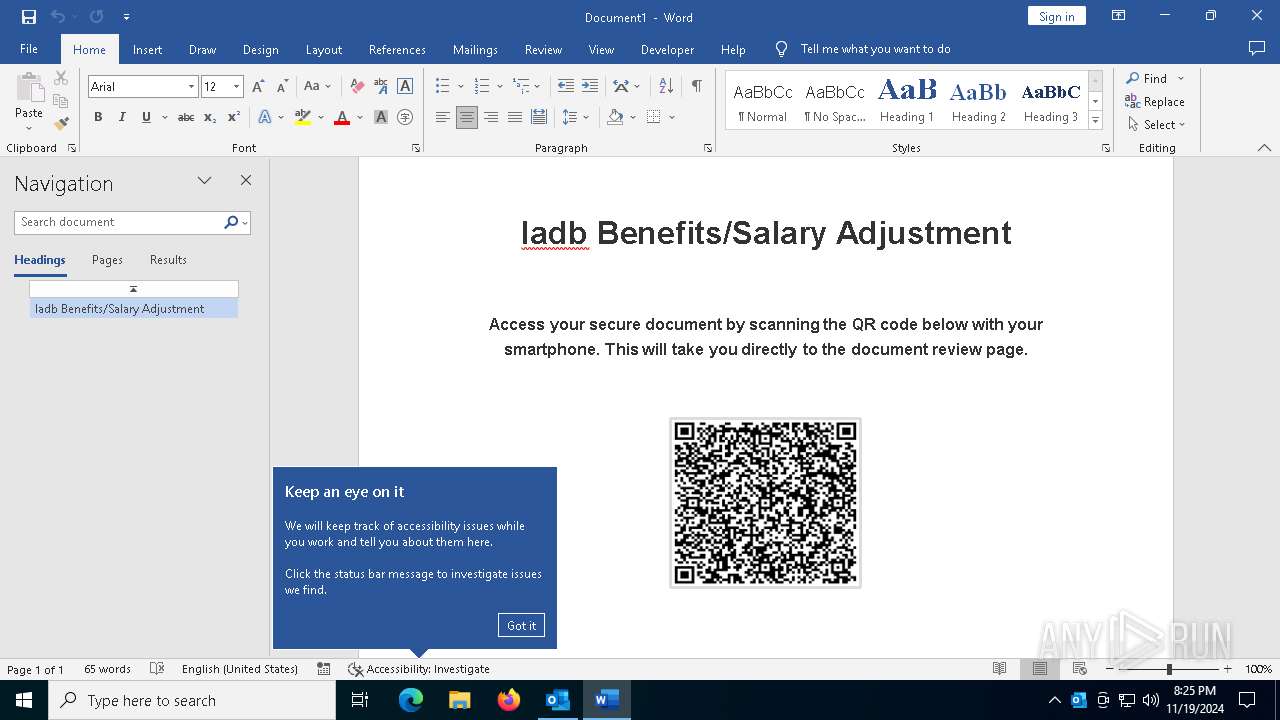The height and width of the screenshot is (720, 1280).
Task: Open the font name dropdown
Action: 191,87
